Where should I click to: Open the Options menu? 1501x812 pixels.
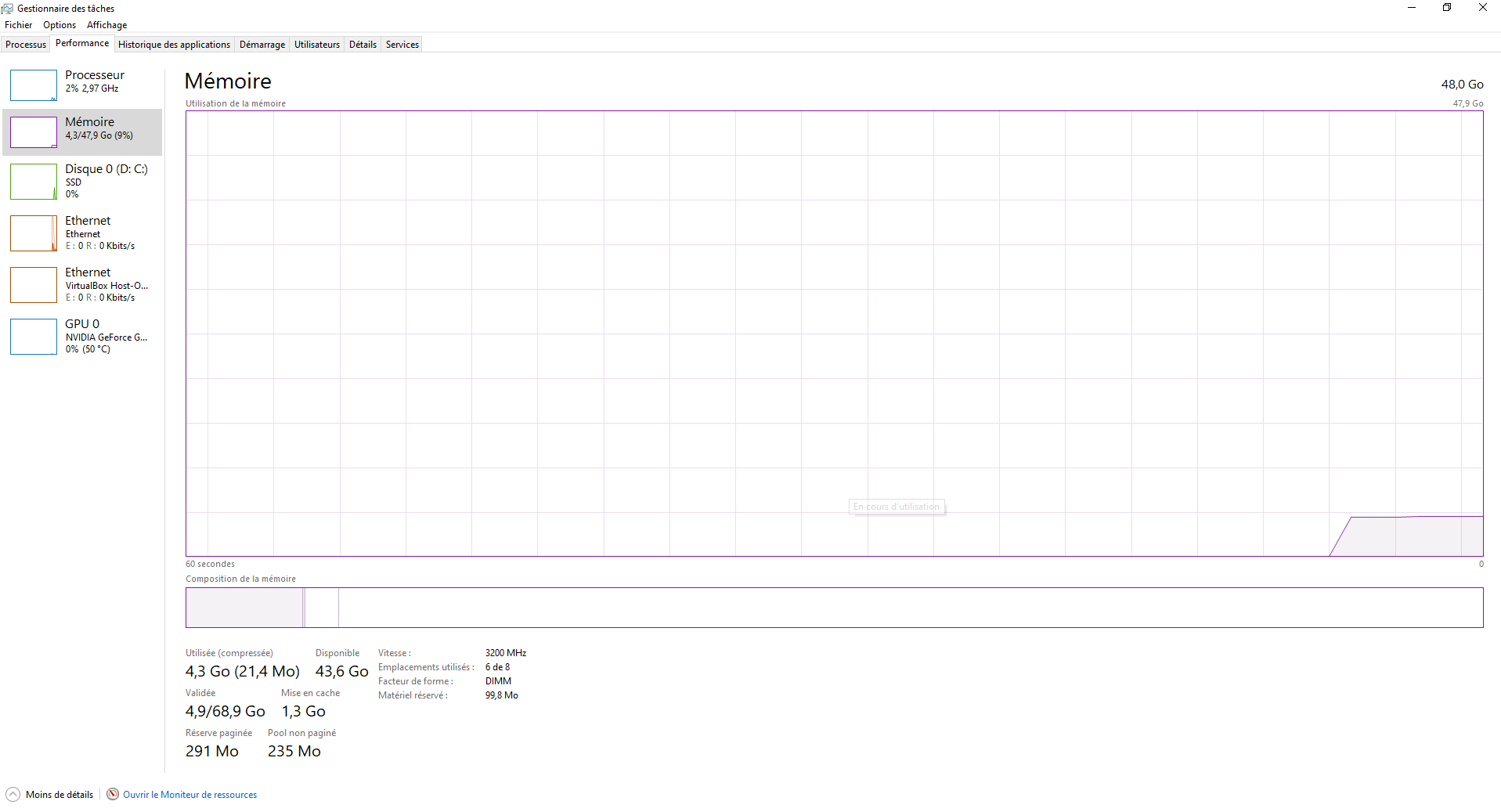click(60, 25)
